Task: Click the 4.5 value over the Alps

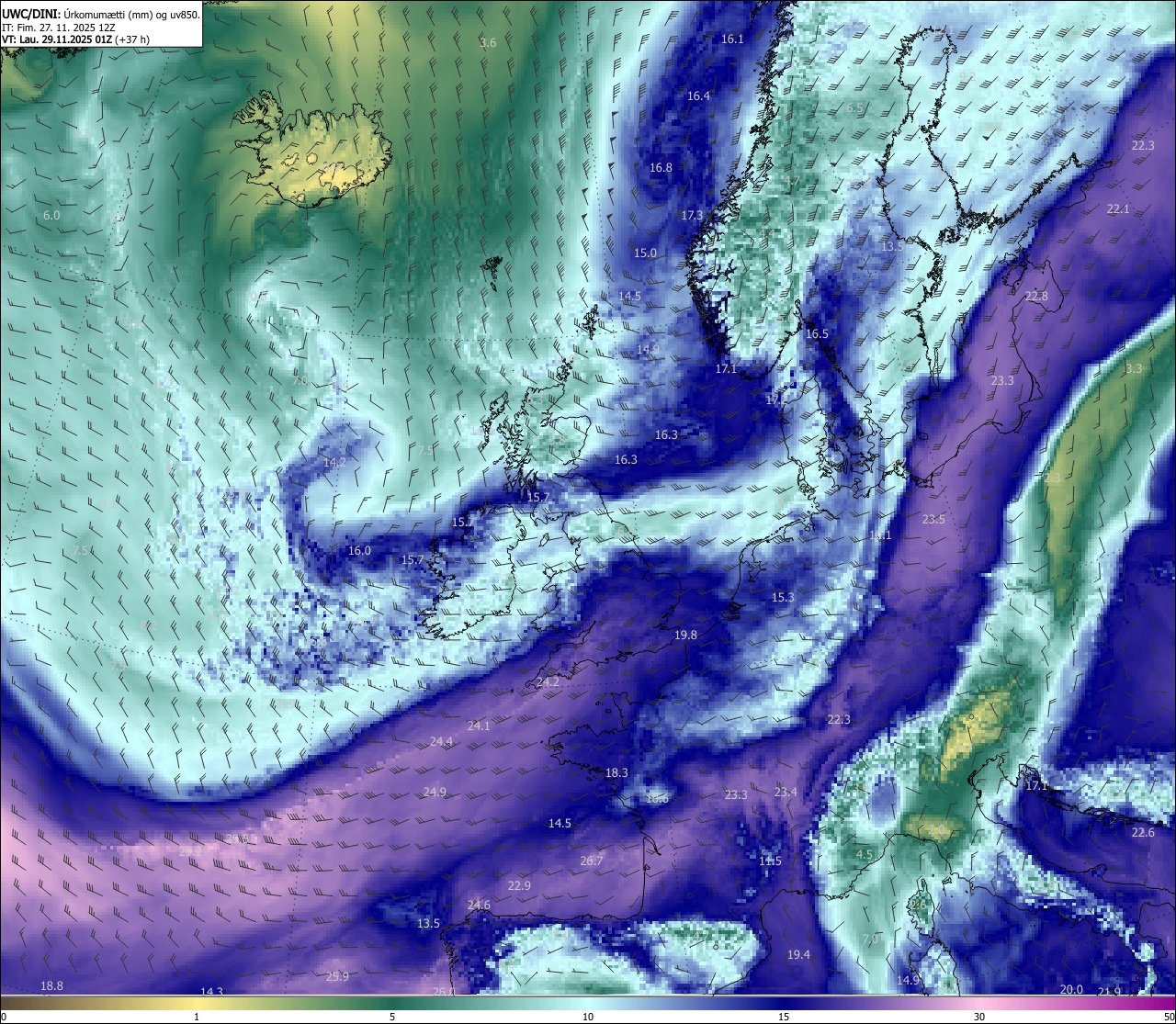Action: [865, 855]
